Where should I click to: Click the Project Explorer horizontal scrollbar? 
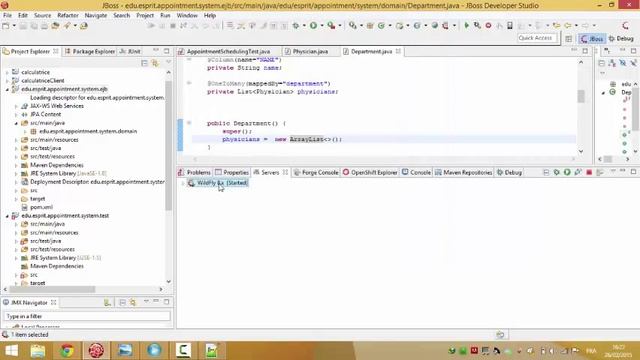pyautogui.click(x=52, y=289)
